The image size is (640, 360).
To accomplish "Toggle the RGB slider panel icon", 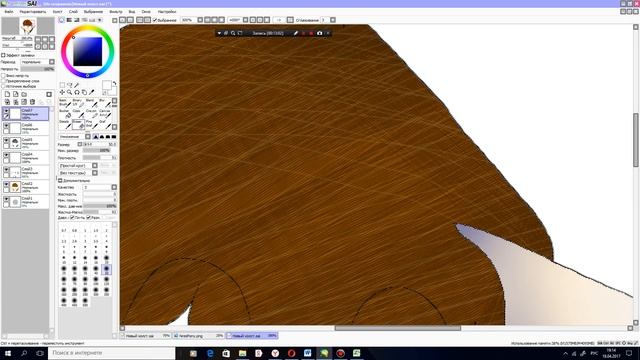I will point(69,20).
